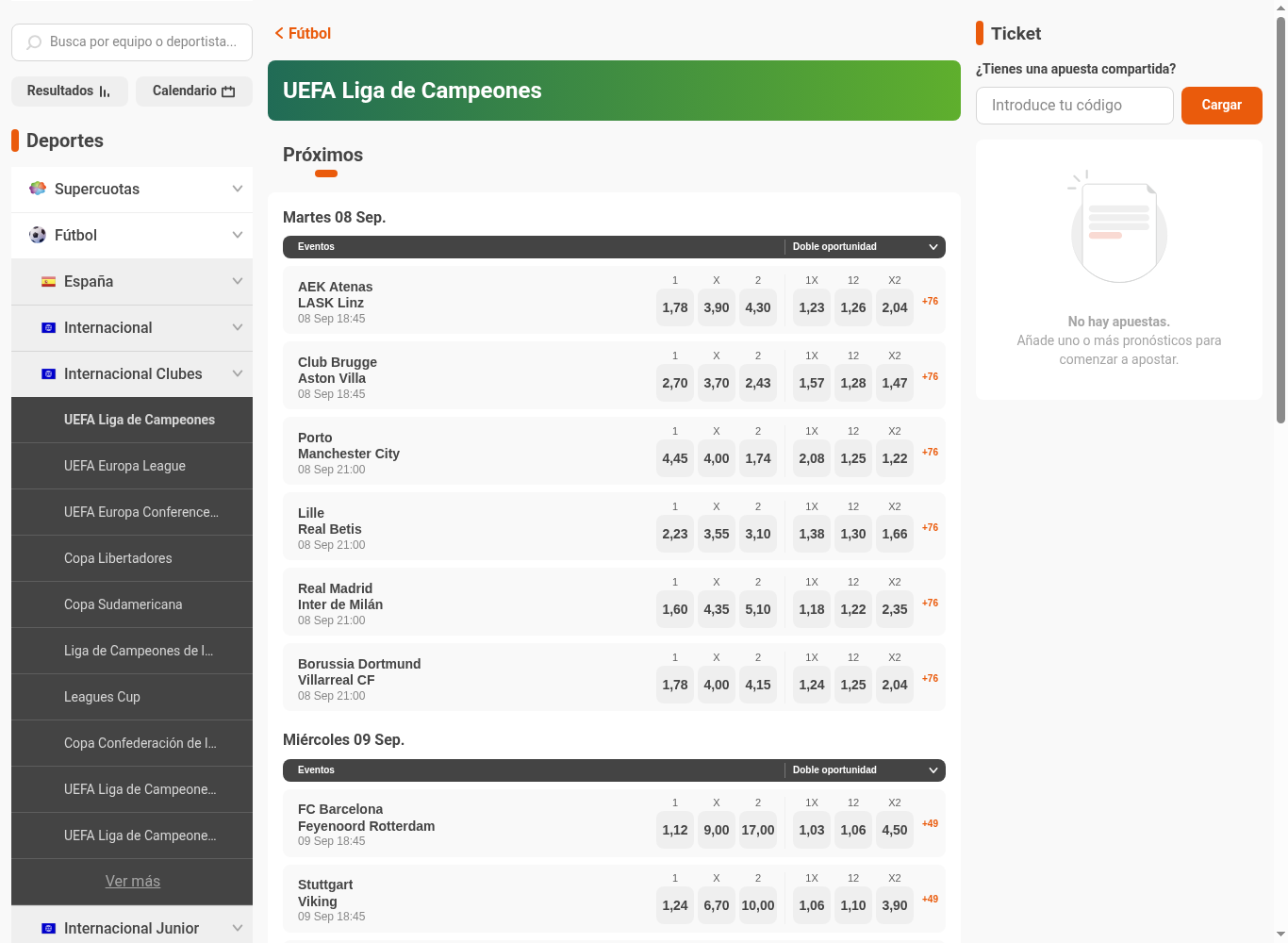
Task: Click the Ver más link
Action: tap(133, 881)
